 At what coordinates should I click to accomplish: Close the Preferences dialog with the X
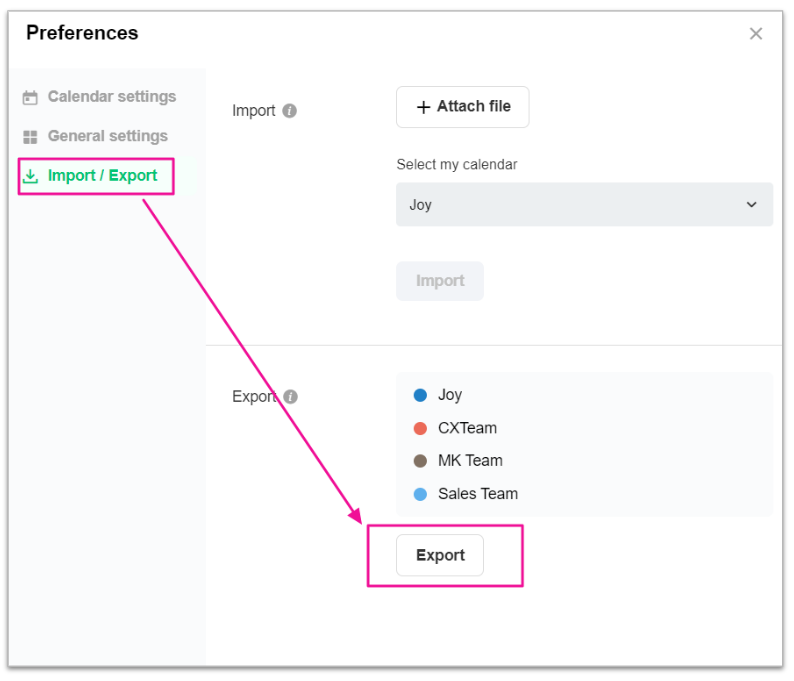(x=756, y=34)
